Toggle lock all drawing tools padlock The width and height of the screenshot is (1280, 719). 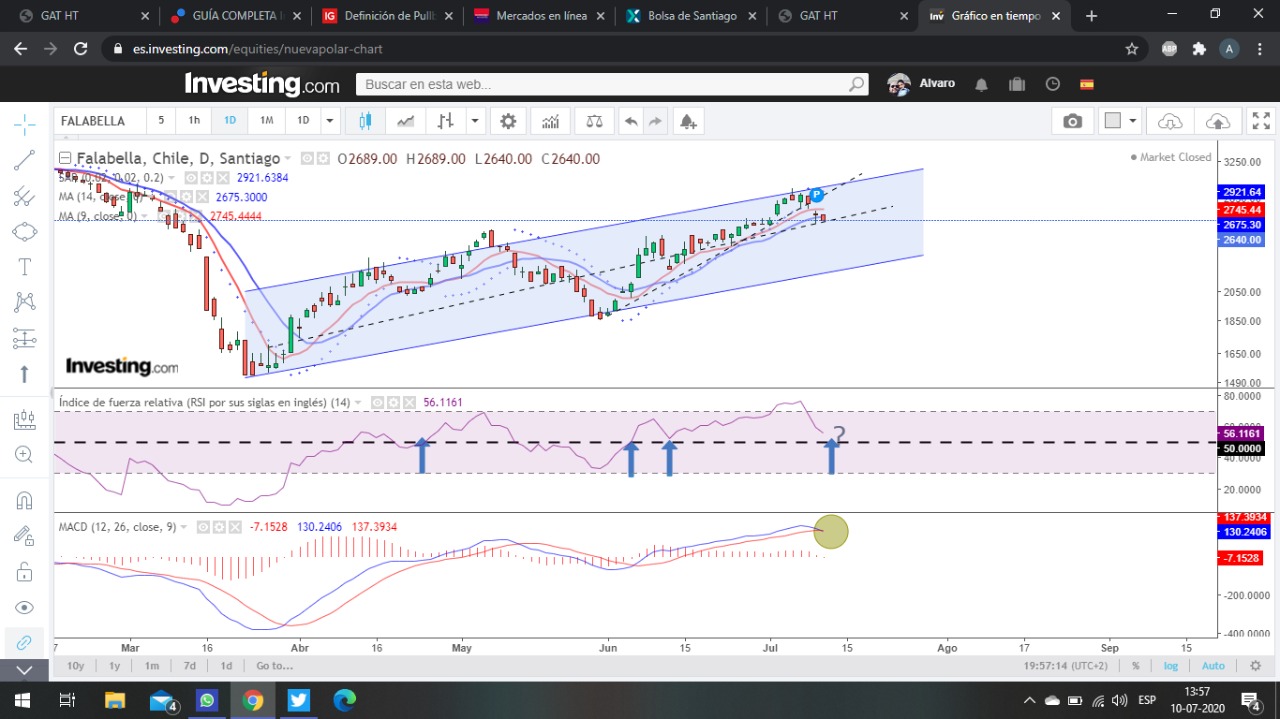25,572
